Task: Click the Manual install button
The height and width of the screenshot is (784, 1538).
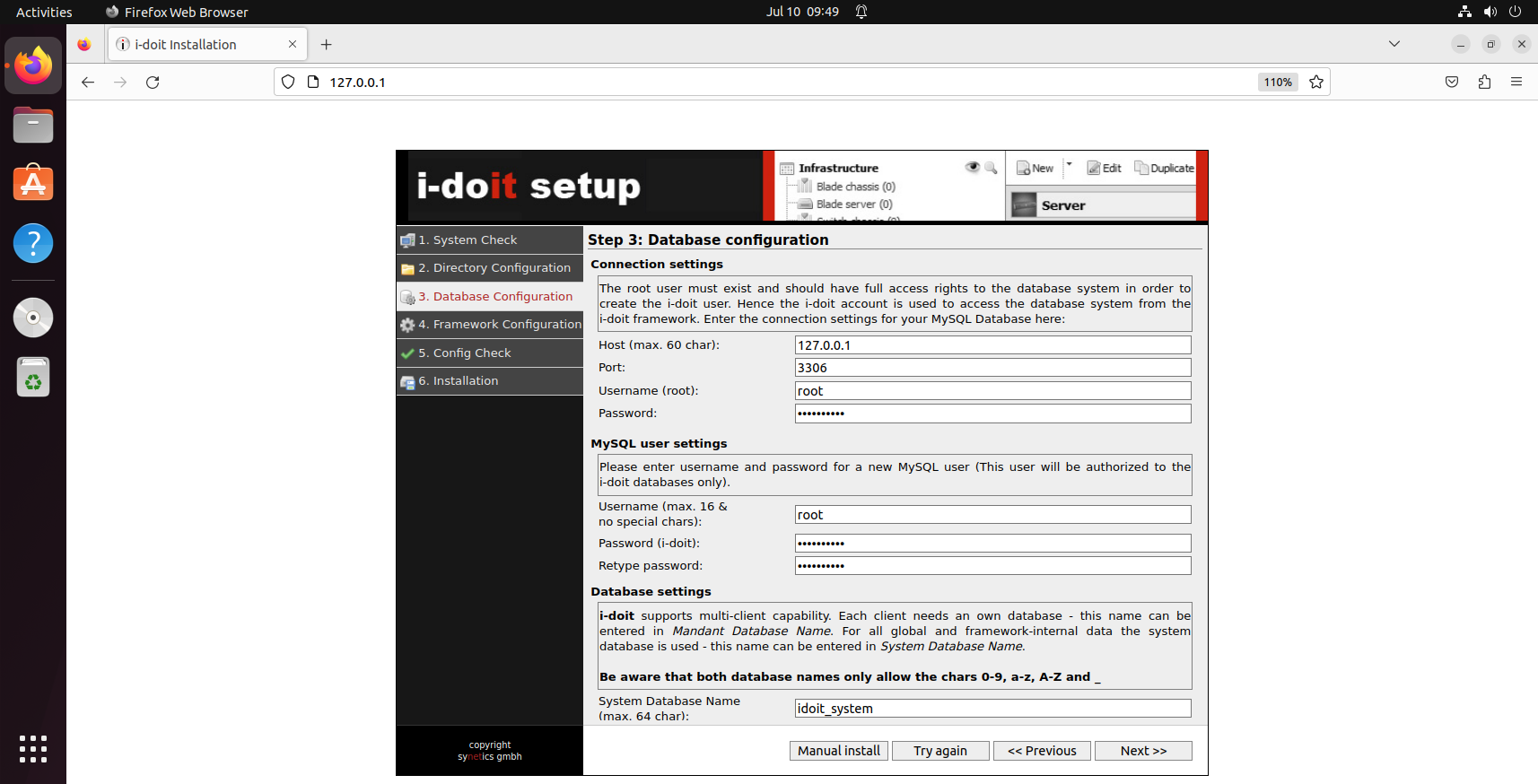Action: pyautogui.click(x=839, y=751)
